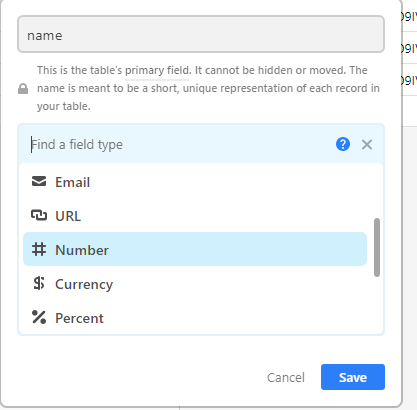
Task: Select Number field type option
Action: click(x=195, y=249)
